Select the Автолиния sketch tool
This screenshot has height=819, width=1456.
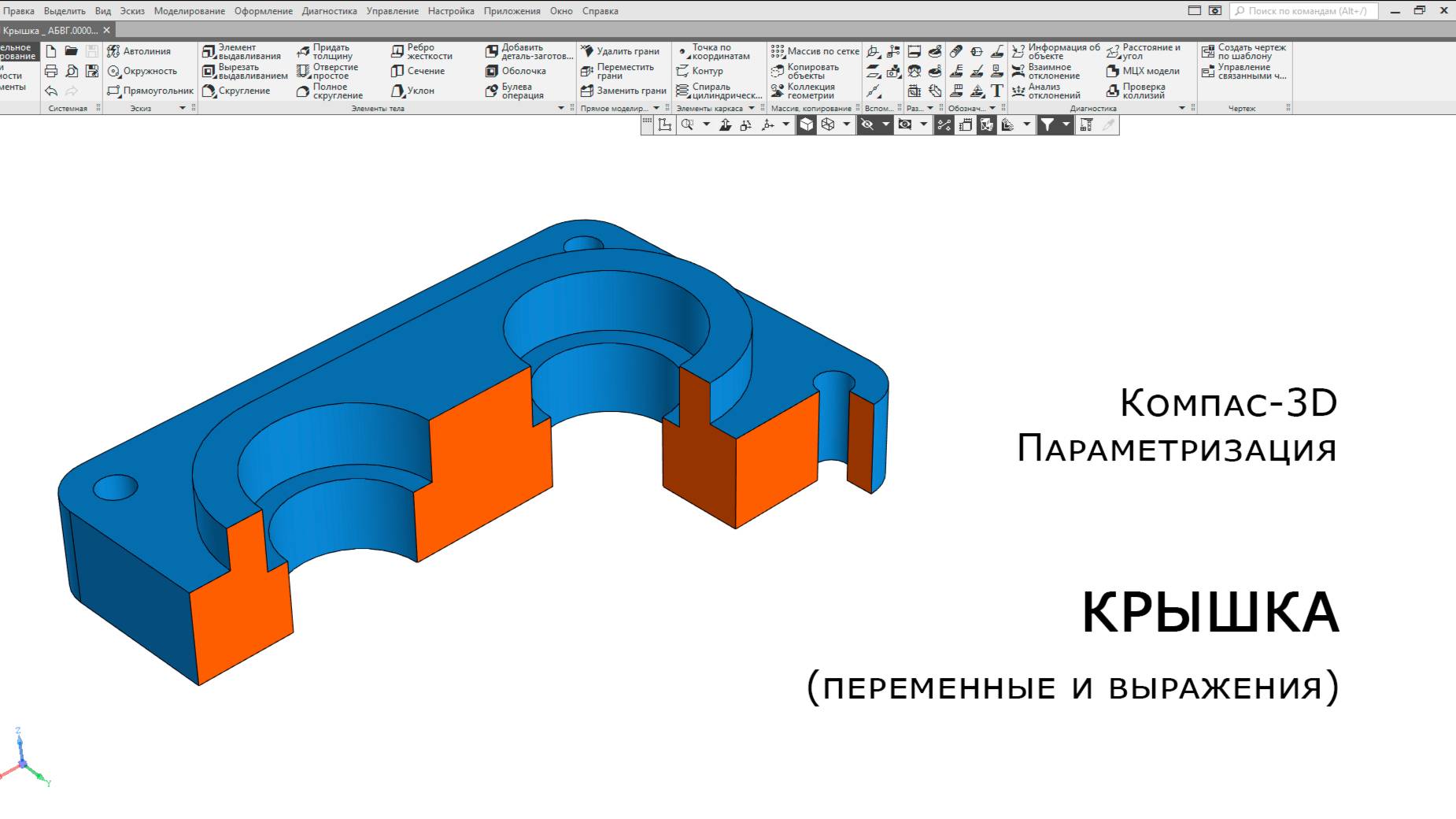pos(150,51)
